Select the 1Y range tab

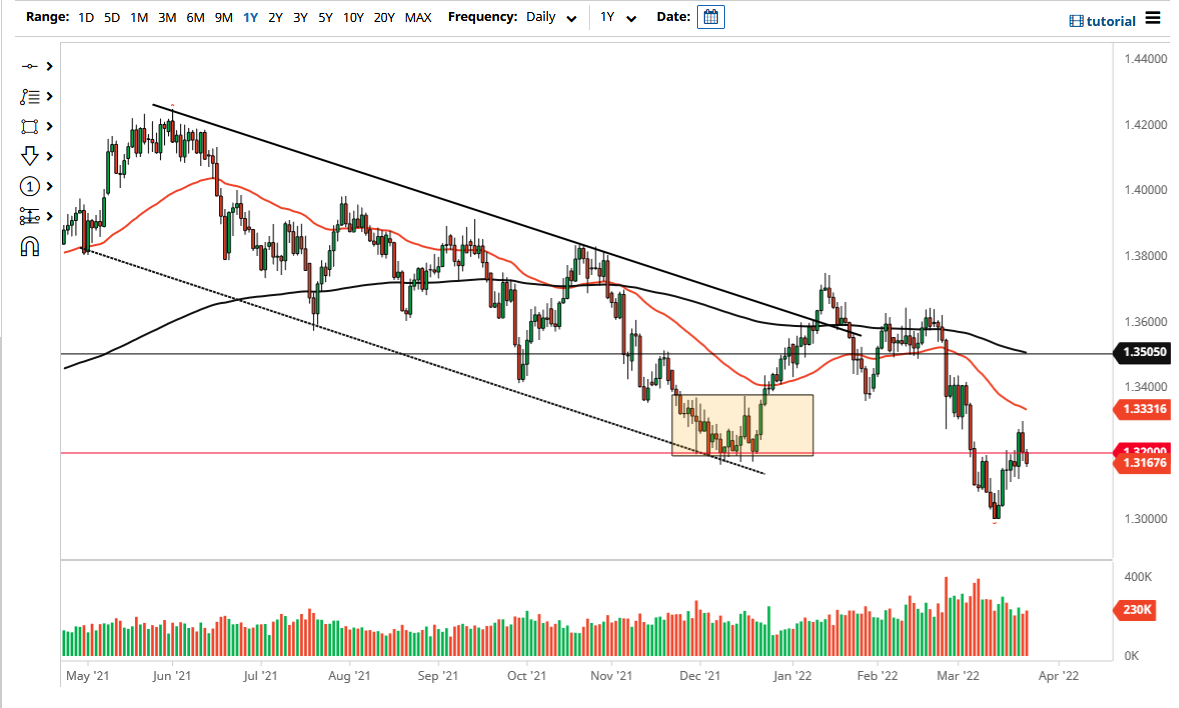tap(251, 17)
